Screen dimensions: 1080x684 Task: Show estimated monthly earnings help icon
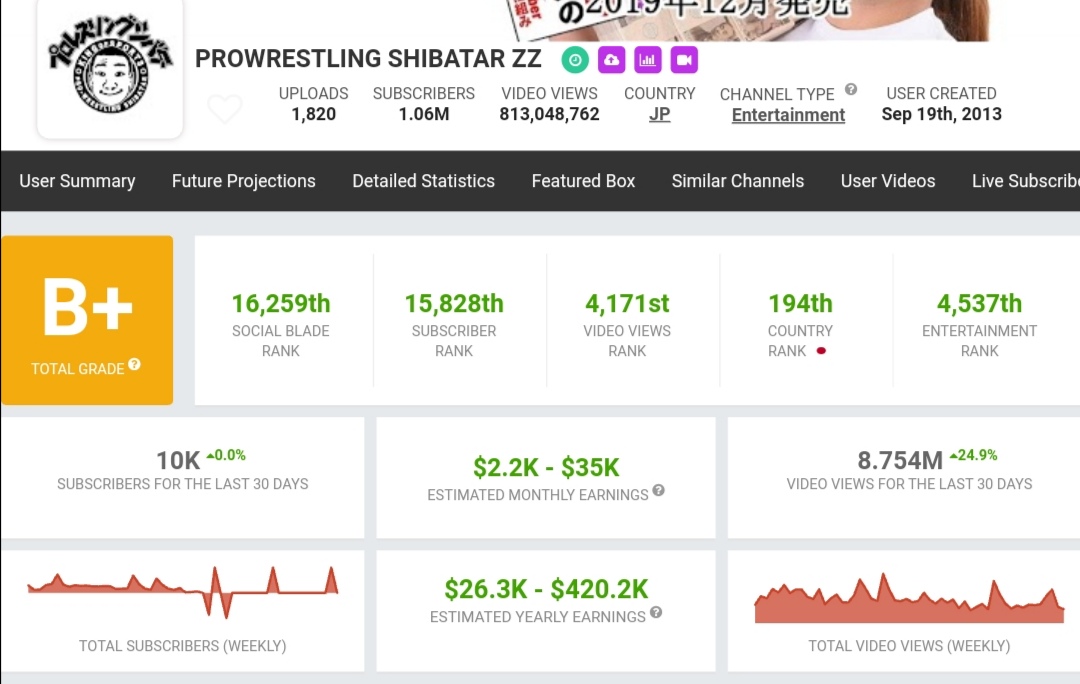click(658, 490)
